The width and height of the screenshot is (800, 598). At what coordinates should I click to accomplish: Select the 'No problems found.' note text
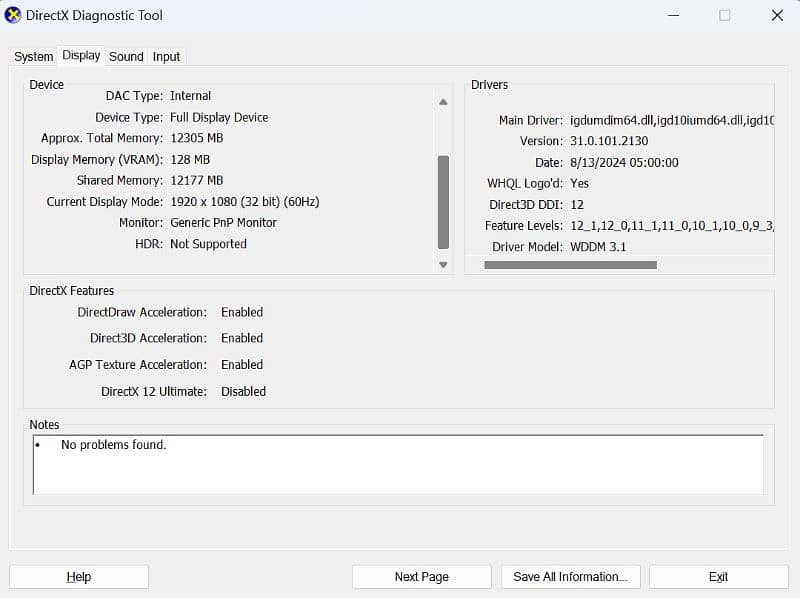click(113, 445)
